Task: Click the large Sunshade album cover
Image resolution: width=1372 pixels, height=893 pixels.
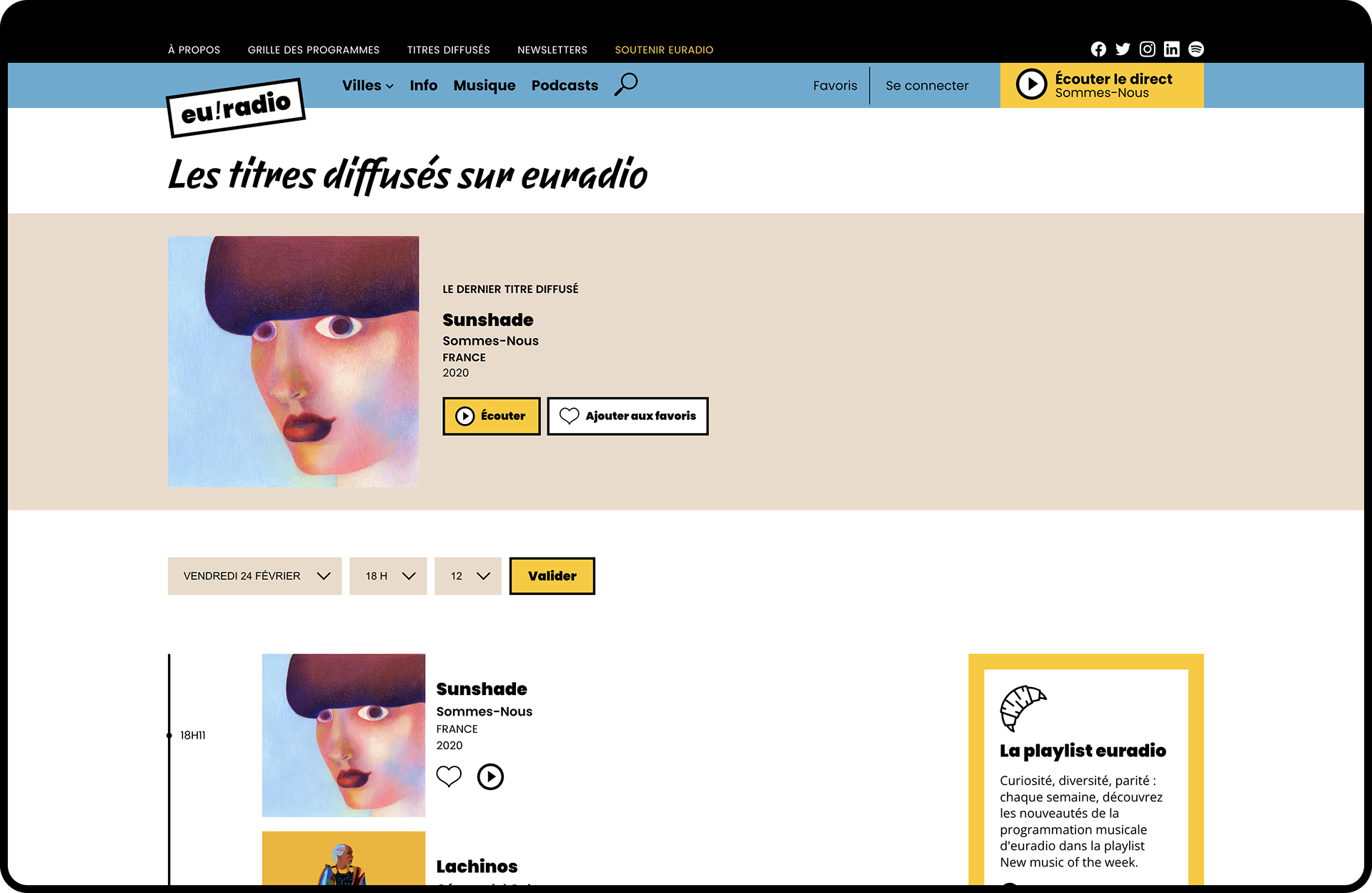Action: pyautogui.click(x=294, y=362)
